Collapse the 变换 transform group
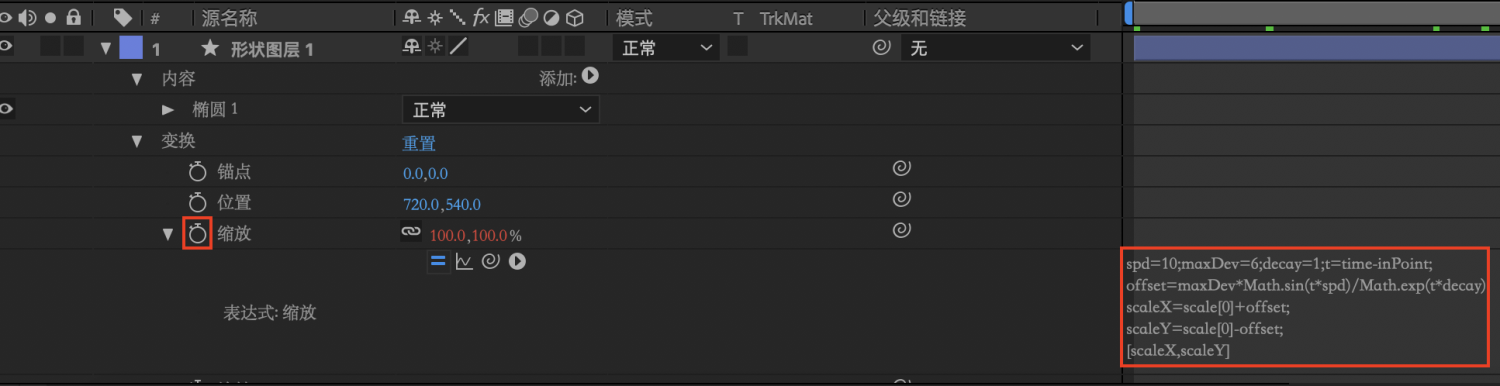This screenshot has width=1500, height=386. [138, 141]
